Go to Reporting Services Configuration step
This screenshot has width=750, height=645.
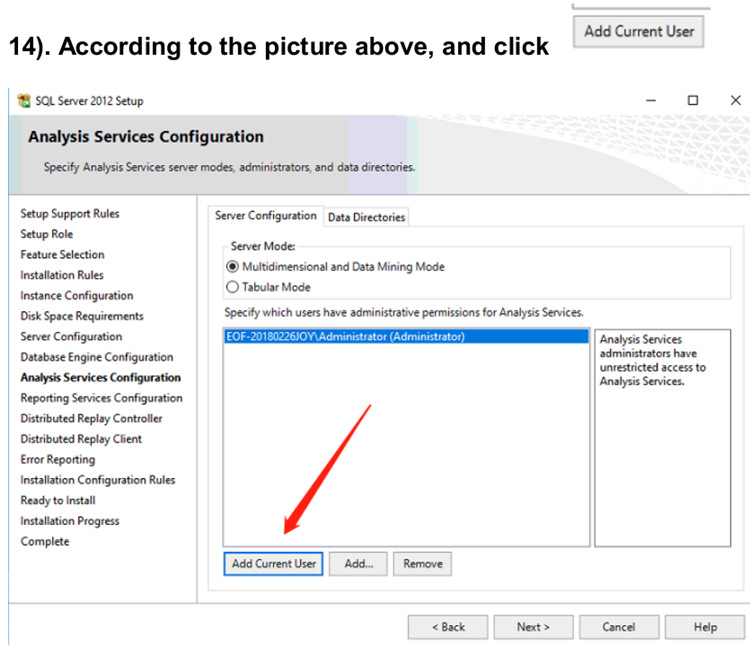(x=101, y=398)
